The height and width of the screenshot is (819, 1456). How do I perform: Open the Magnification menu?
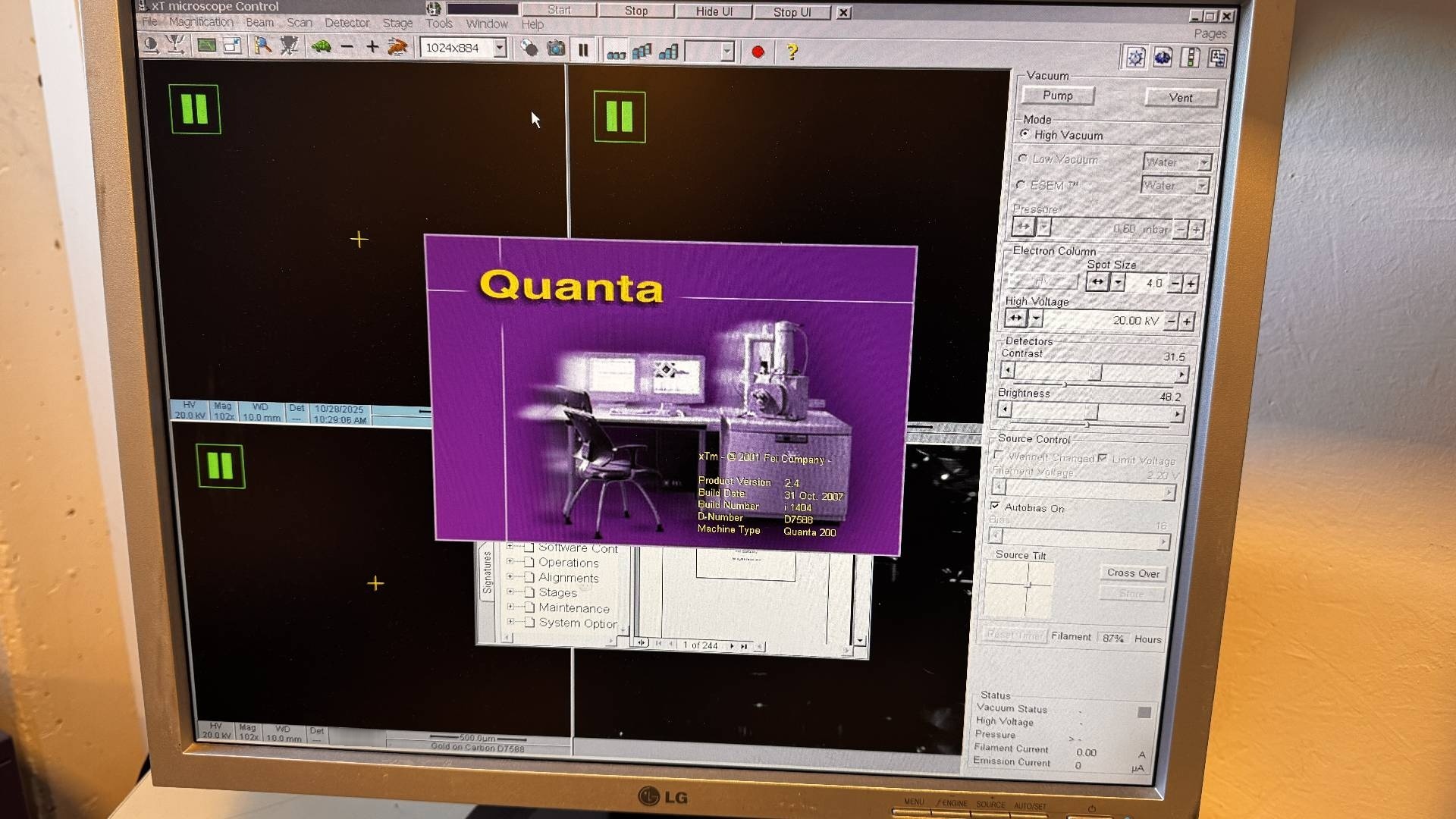(x=201, y=22)
